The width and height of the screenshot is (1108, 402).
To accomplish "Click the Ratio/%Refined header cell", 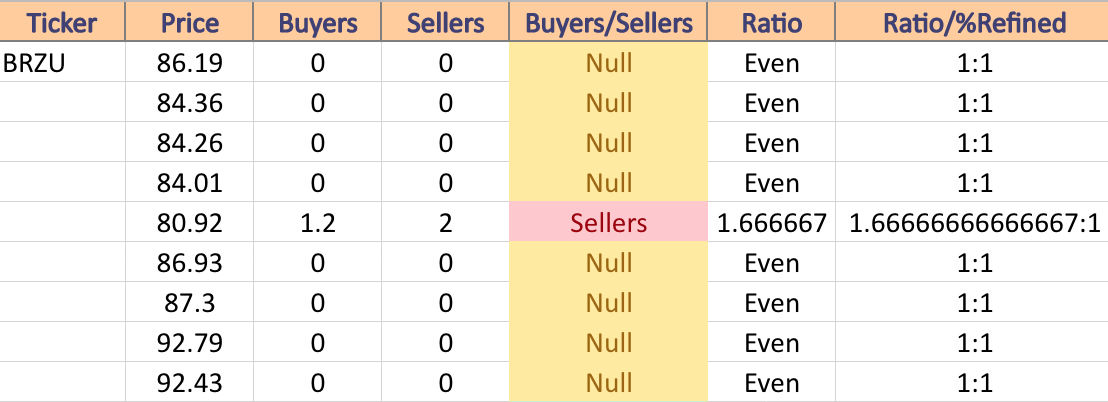I will (974, 23).
